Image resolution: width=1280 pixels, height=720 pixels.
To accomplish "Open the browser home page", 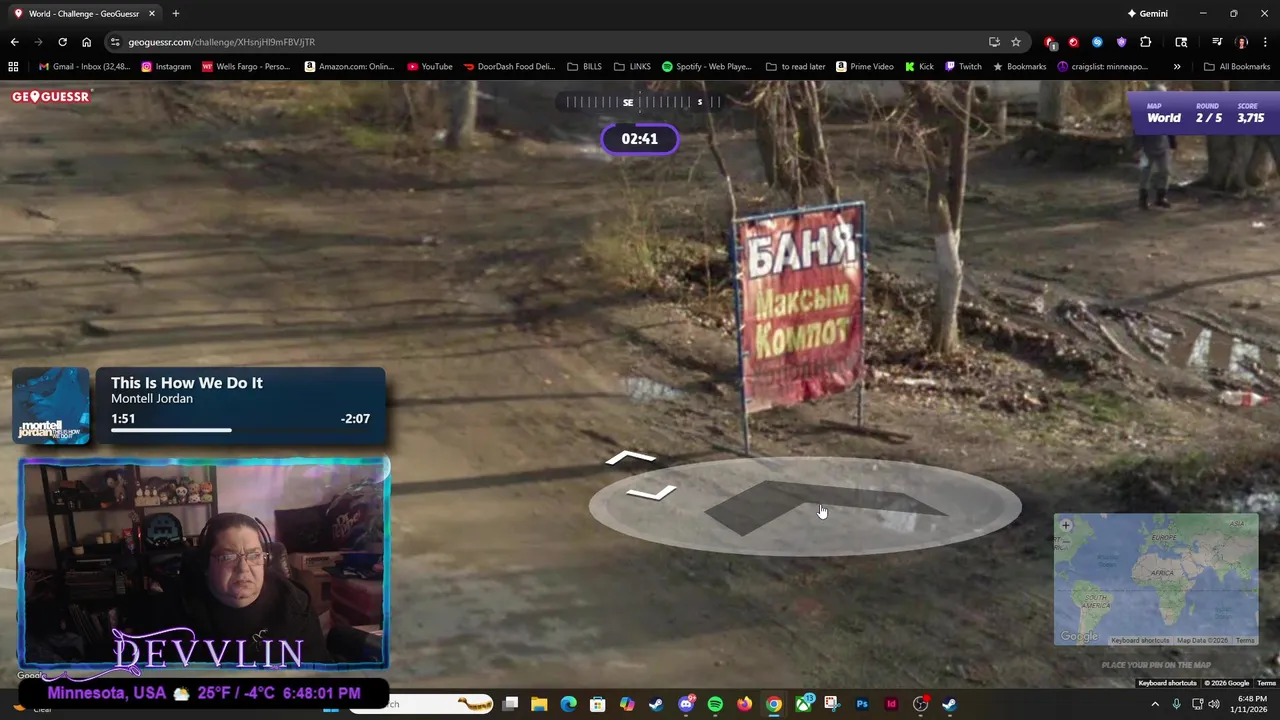I will pos(86,42).
